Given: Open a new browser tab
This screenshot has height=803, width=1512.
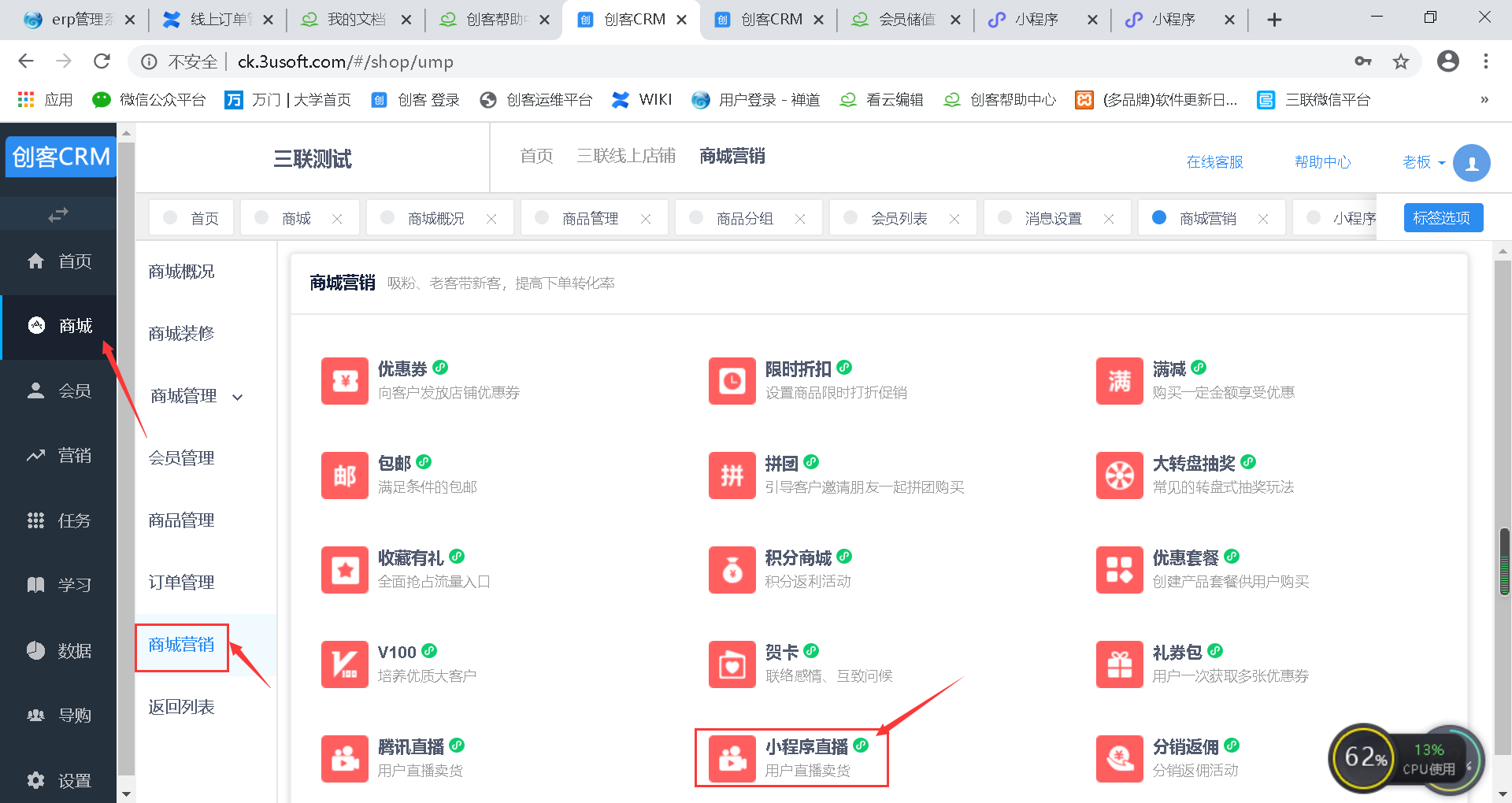Looking at the screenshot, I should (1274, 20).
